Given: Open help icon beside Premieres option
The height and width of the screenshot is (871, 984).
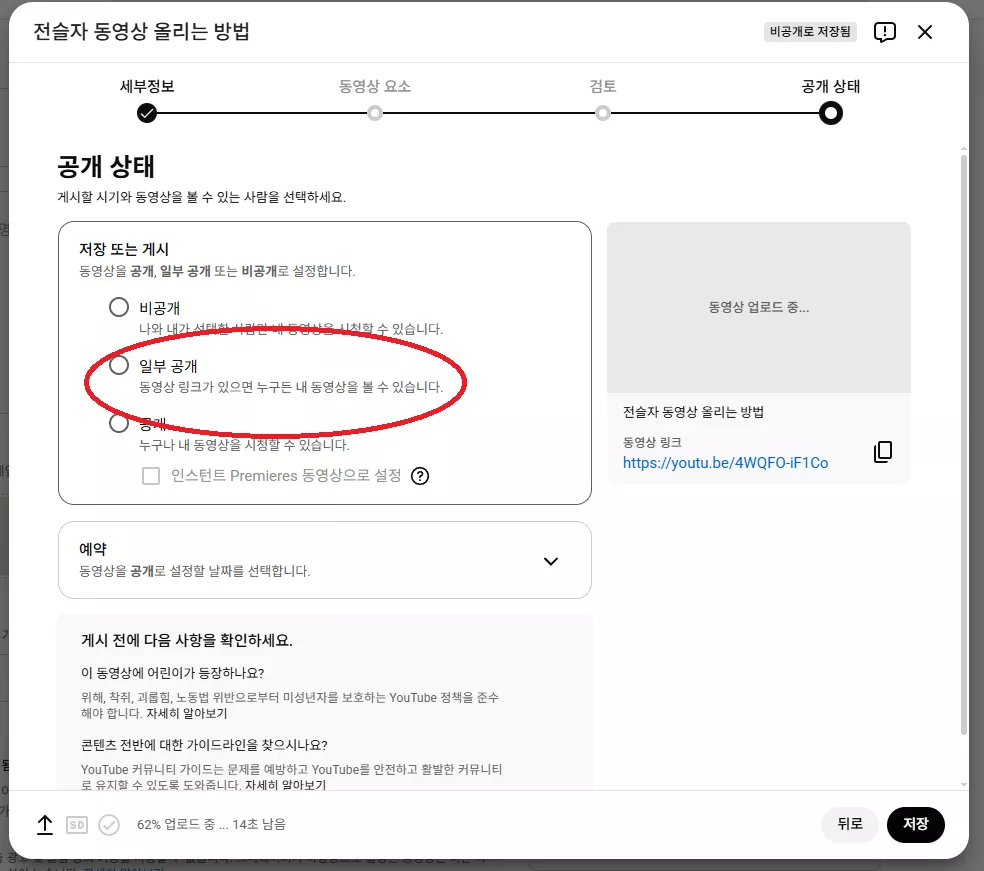Looking at the screenshot, I should click(x=420, y=476).
